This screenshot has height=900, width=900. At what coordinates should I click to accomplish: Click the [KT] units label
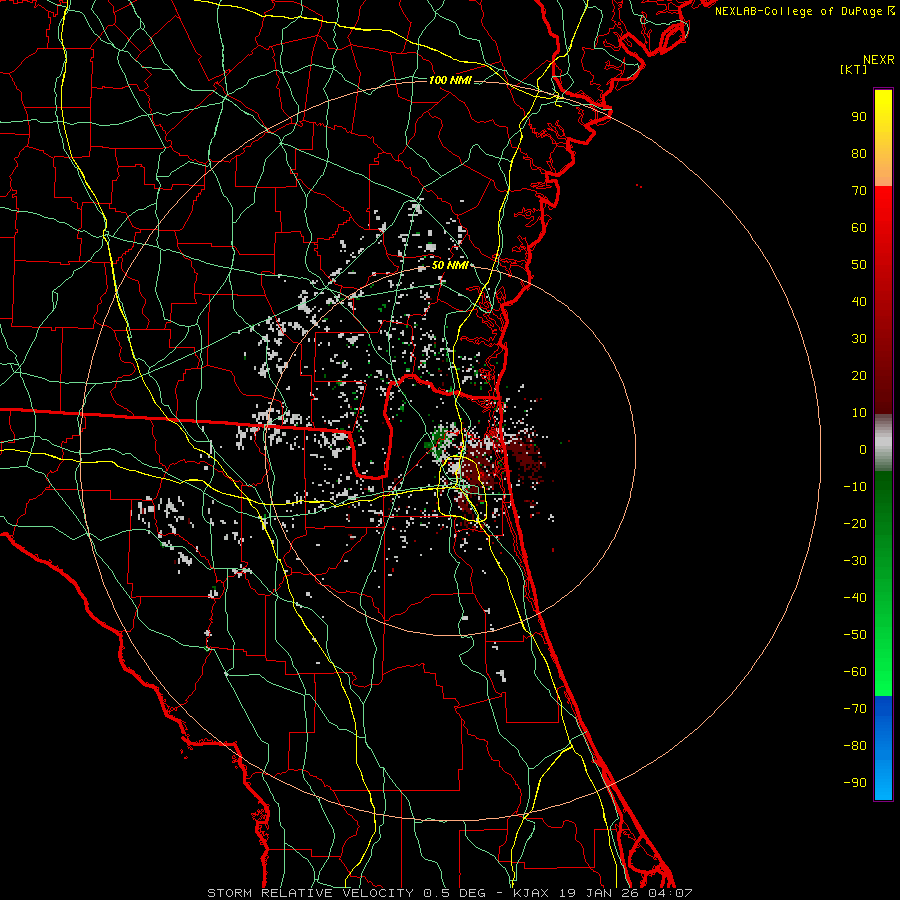point(854,69)
